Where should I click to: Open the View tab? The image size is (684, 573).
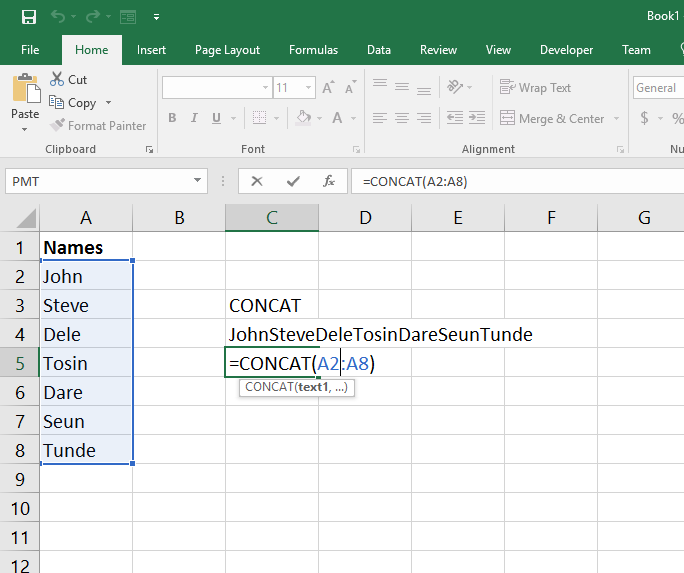click(498, 50)
